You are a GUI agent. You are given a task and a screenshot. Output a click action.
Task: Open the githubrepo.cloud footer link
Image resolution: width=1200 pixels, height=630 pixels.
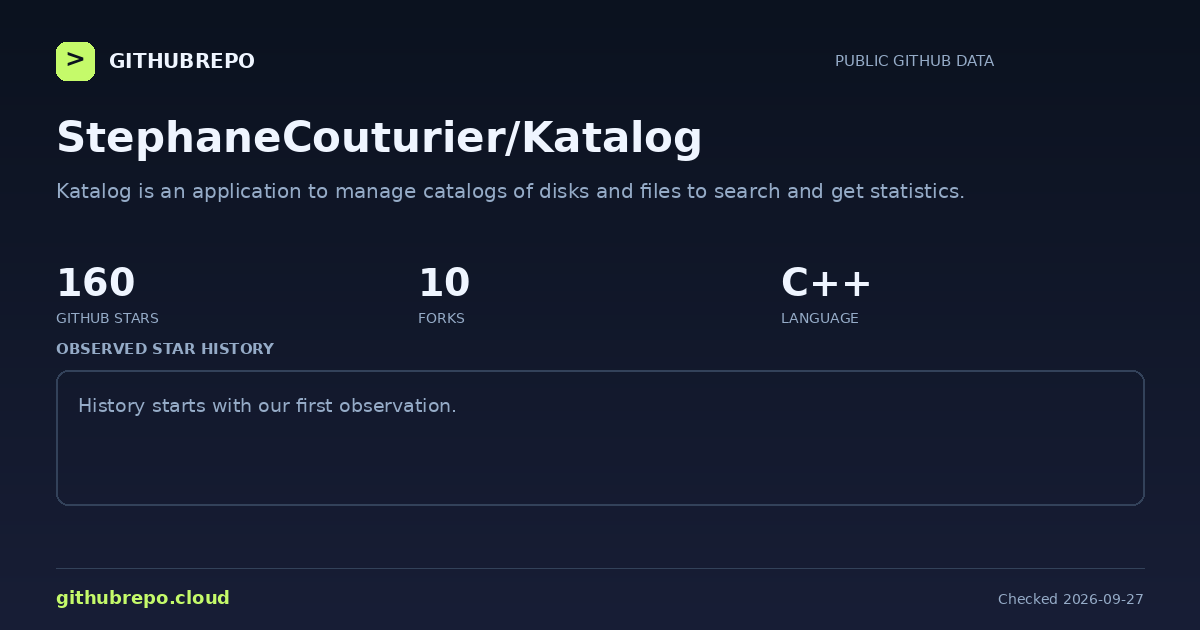coord(143,598)
